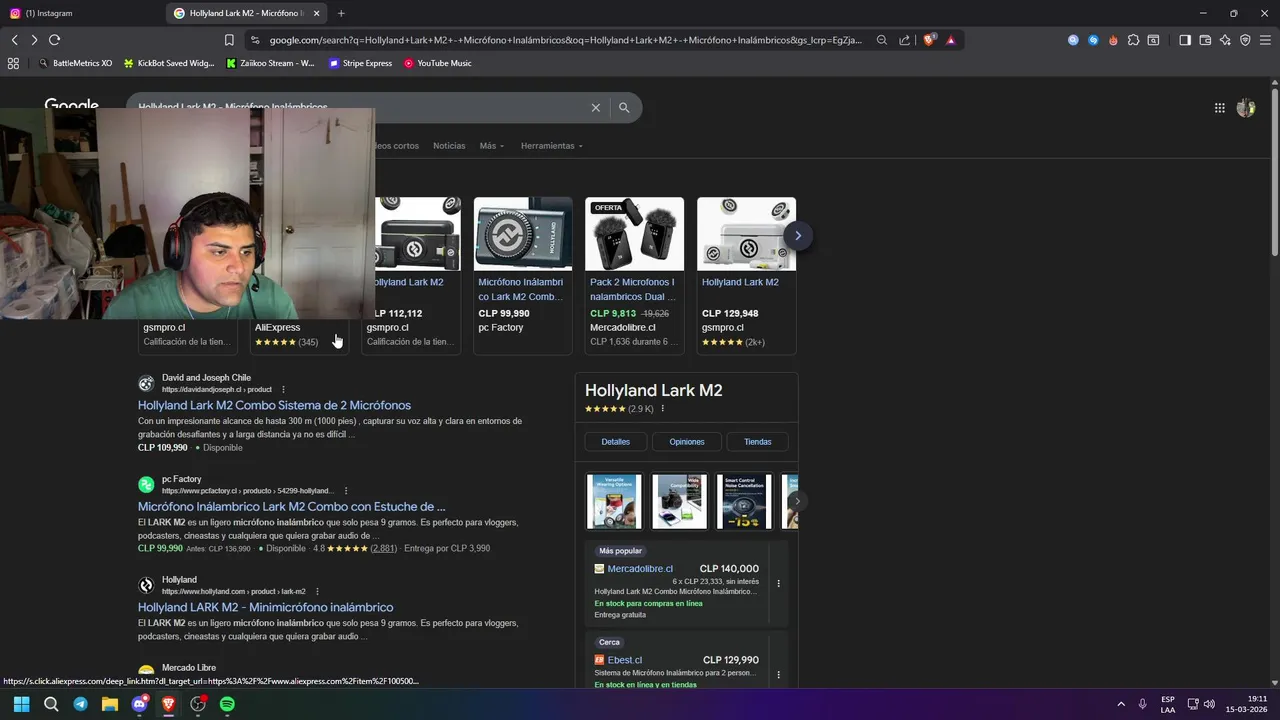Click the page vertical scrollbar
The width and height of the screenshot is (1280, 720).
(x=1274, y=170)
